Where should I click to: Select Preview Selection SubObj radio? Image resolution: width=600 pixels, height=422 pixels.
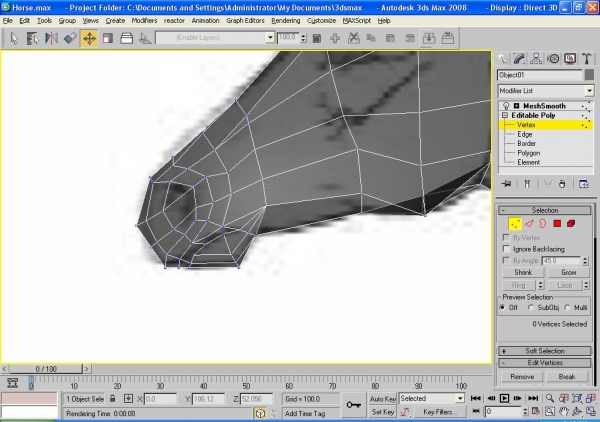point(531,307)
